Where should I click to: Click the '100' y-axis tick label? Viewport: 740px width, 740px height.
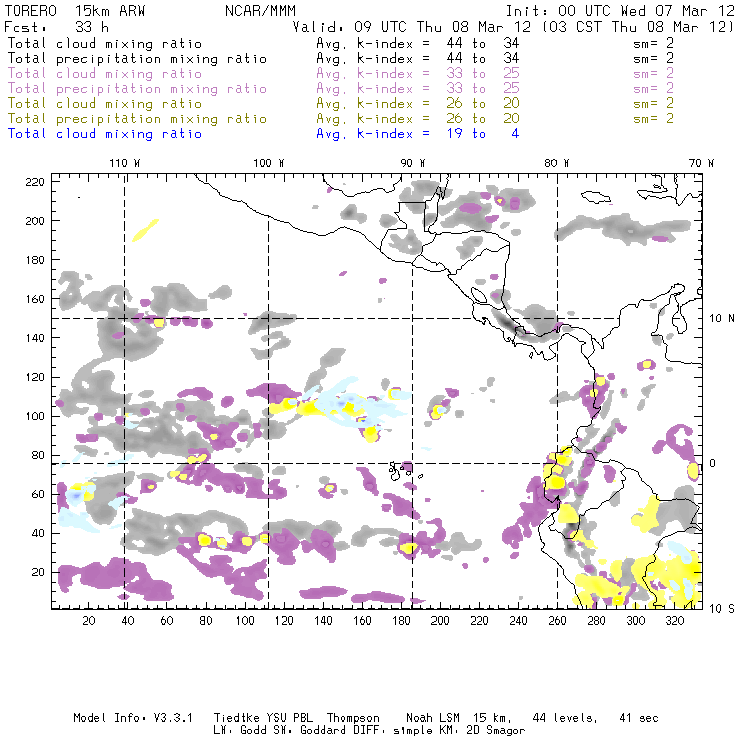tap(35, 416)
